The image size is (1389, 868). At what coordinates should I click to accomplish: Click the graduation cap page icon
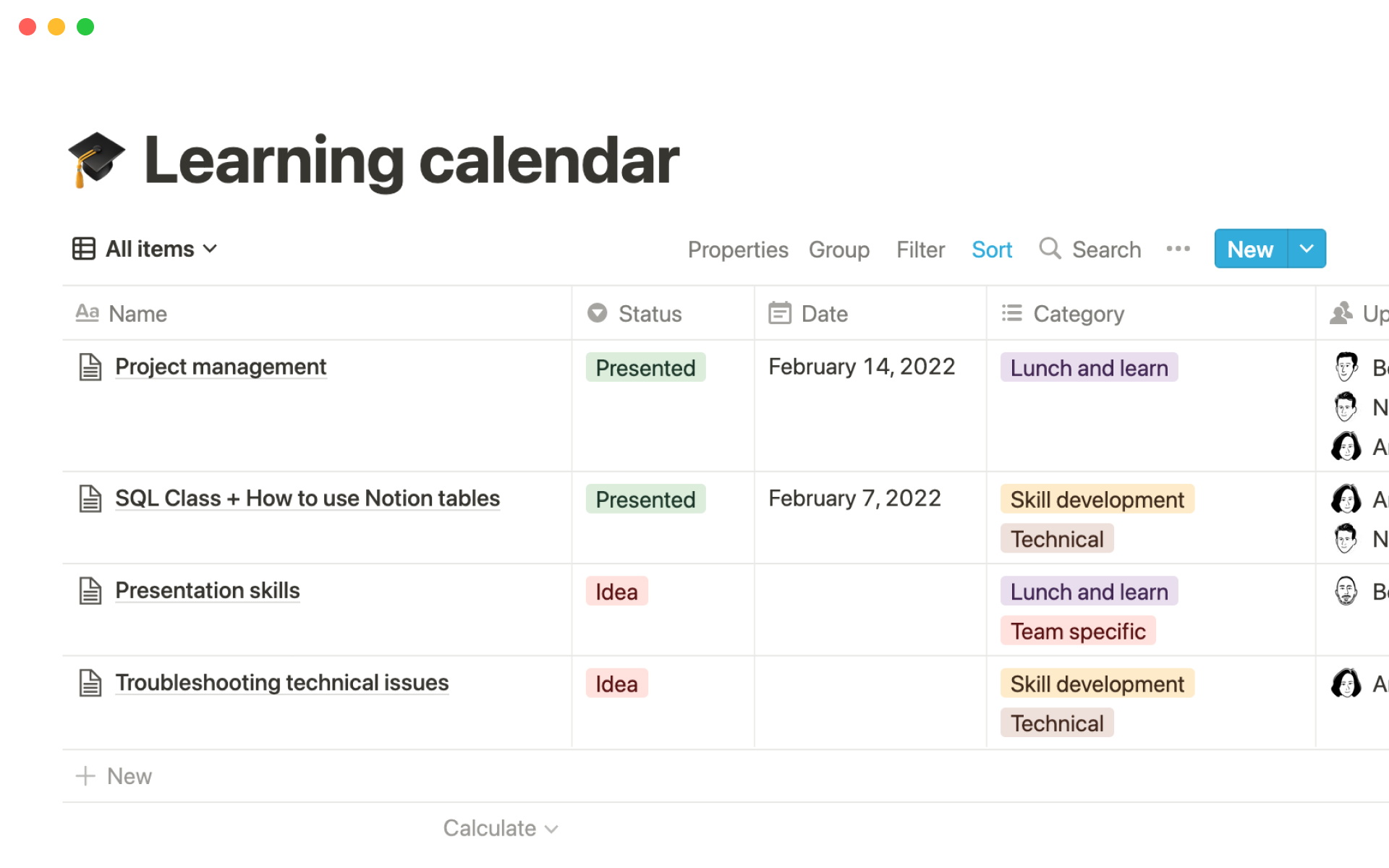(x=96, y=159)
